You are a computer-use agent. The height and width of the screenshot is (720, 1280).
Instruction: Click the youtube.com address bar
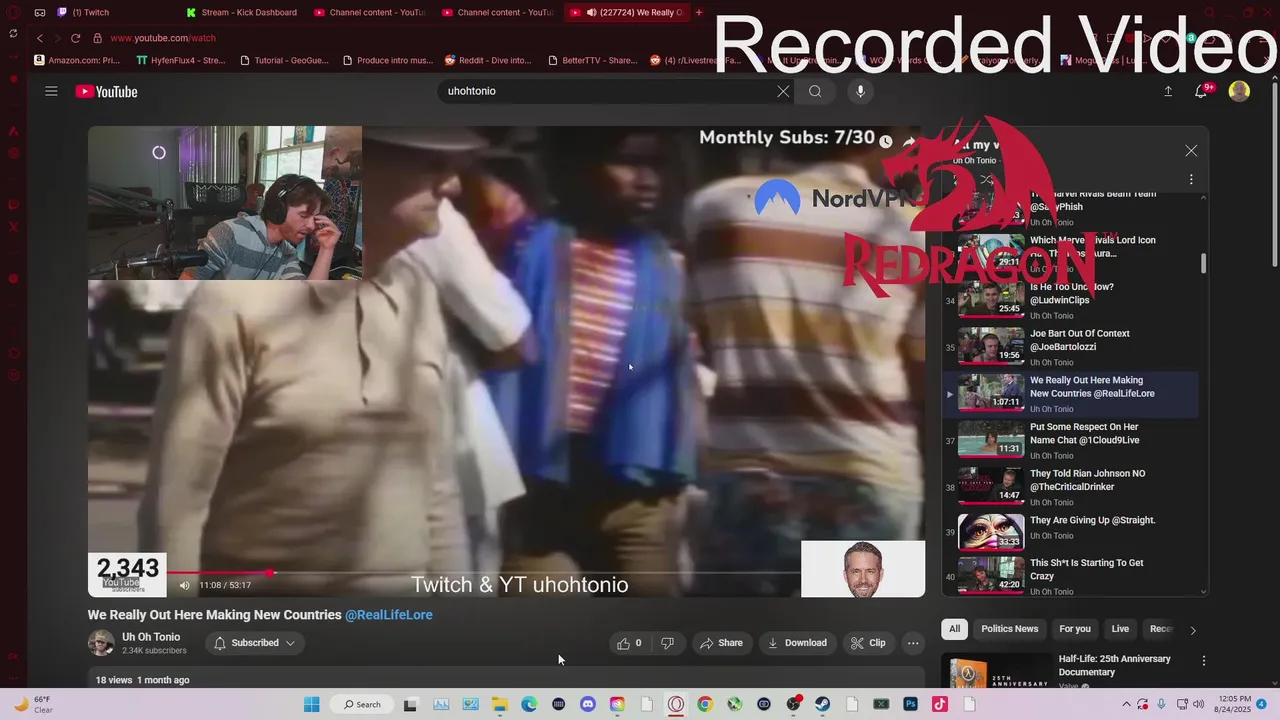point(163,38)
